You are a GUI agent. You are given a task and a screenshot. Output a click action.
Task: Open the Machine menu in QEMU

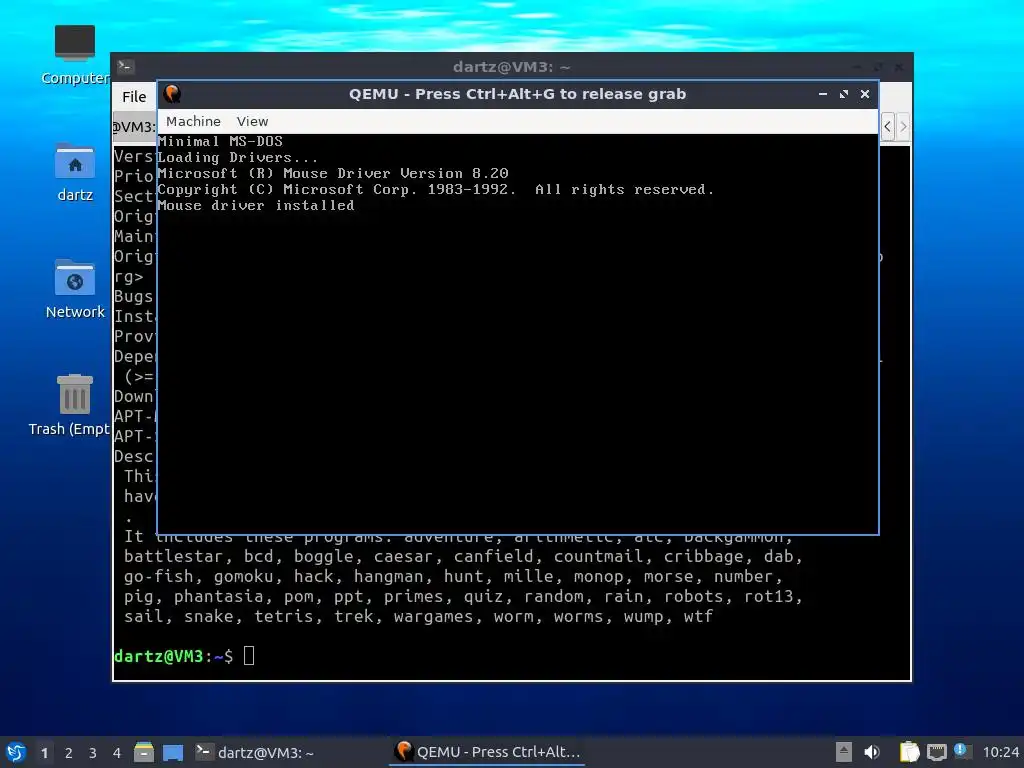[193, 121]
